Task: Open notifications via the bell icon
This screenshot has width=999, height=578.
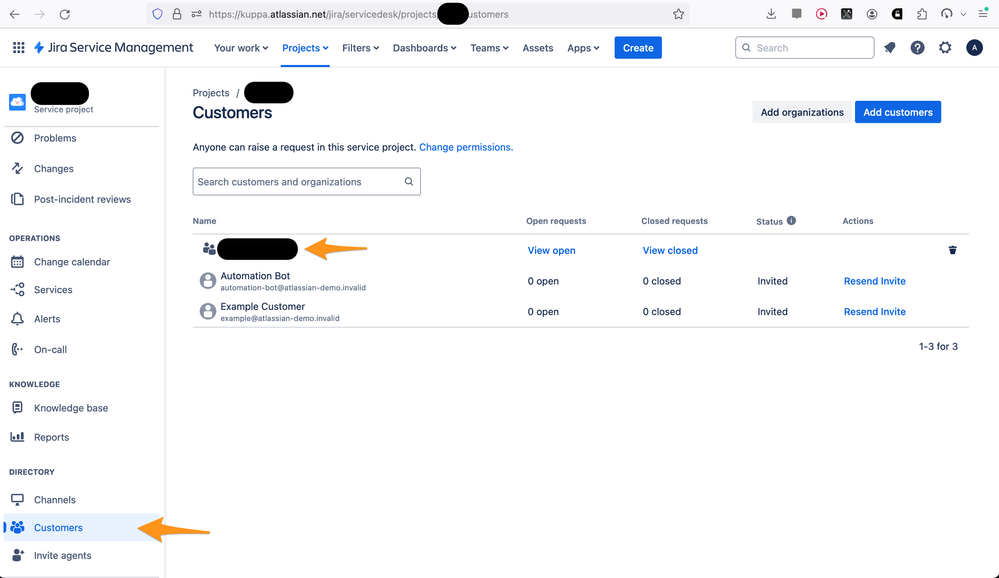Action: tap(889, 47)
